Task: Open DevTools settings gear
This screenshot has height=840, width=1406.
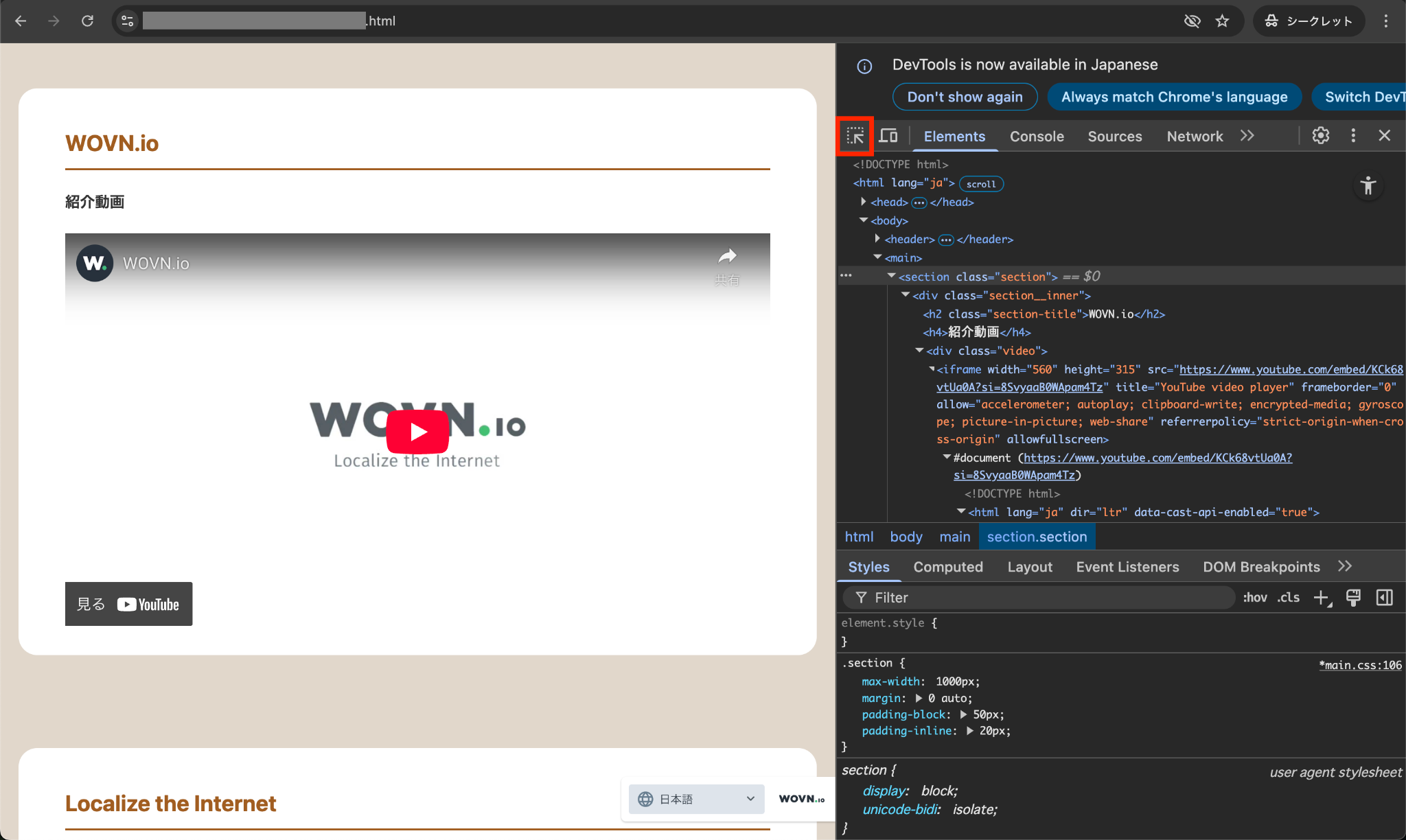Action: click(1320, 136)
